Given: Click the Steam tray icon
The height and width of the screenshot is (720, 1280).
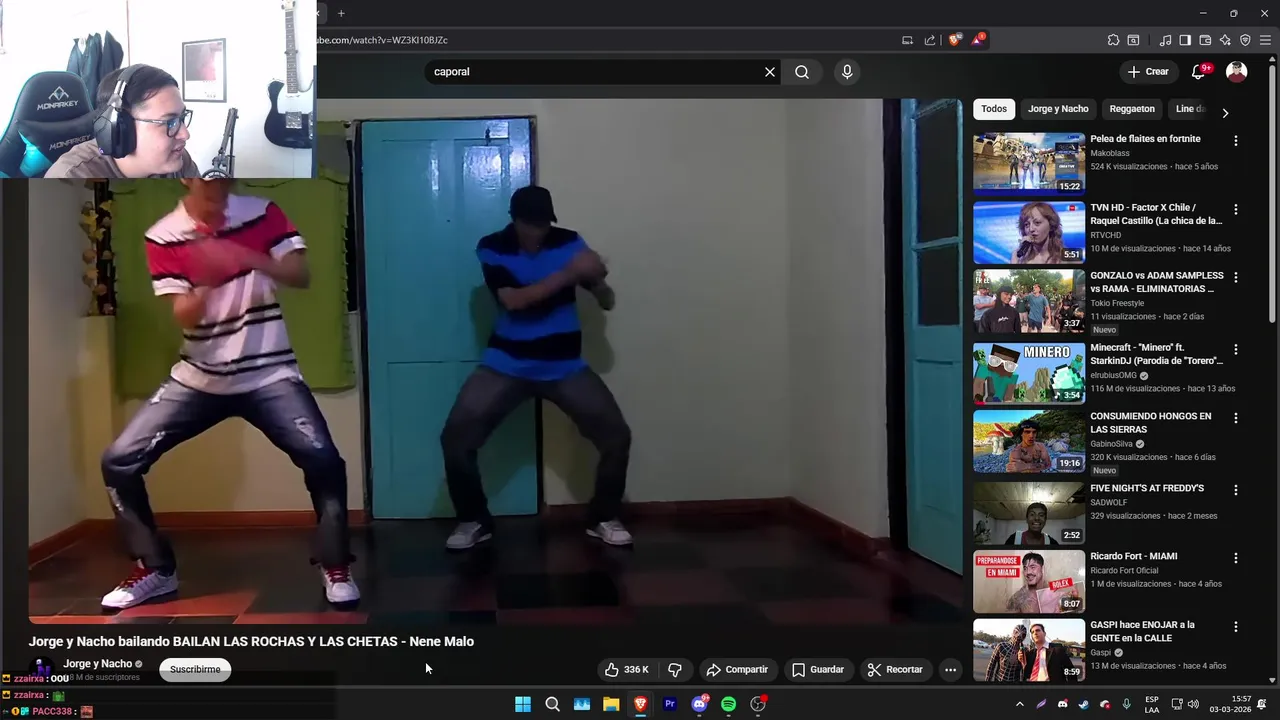Looking at the screenshot, I should 1083,704.
